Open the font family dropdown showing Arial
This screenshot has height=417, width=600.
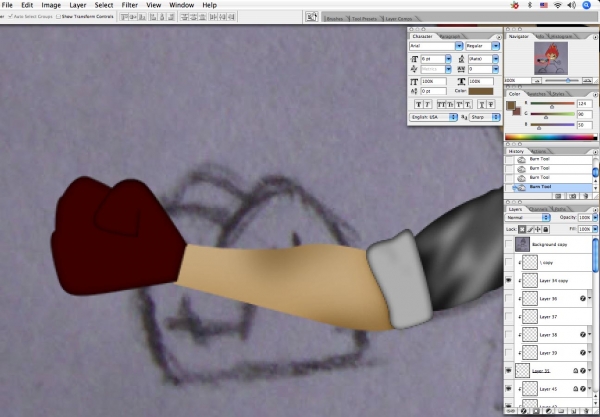click(459, 46)
